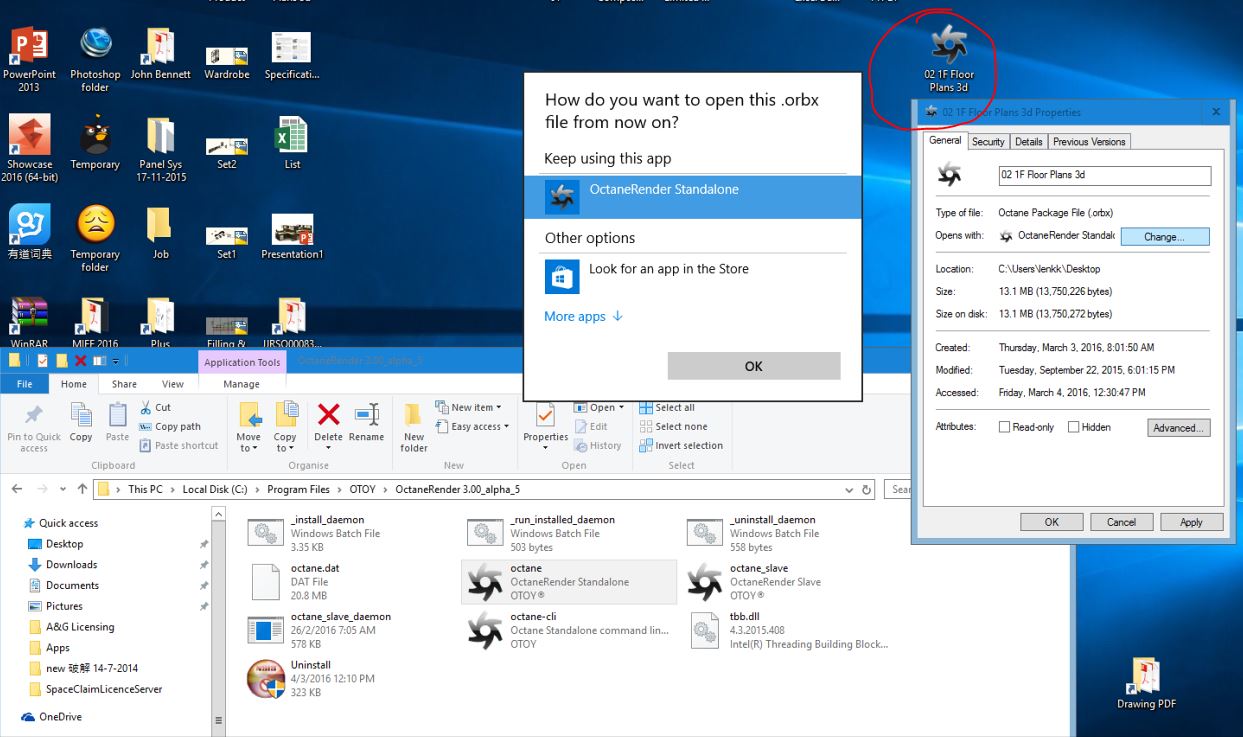Select the Specificati... desktop file

[x=292, y=56]
